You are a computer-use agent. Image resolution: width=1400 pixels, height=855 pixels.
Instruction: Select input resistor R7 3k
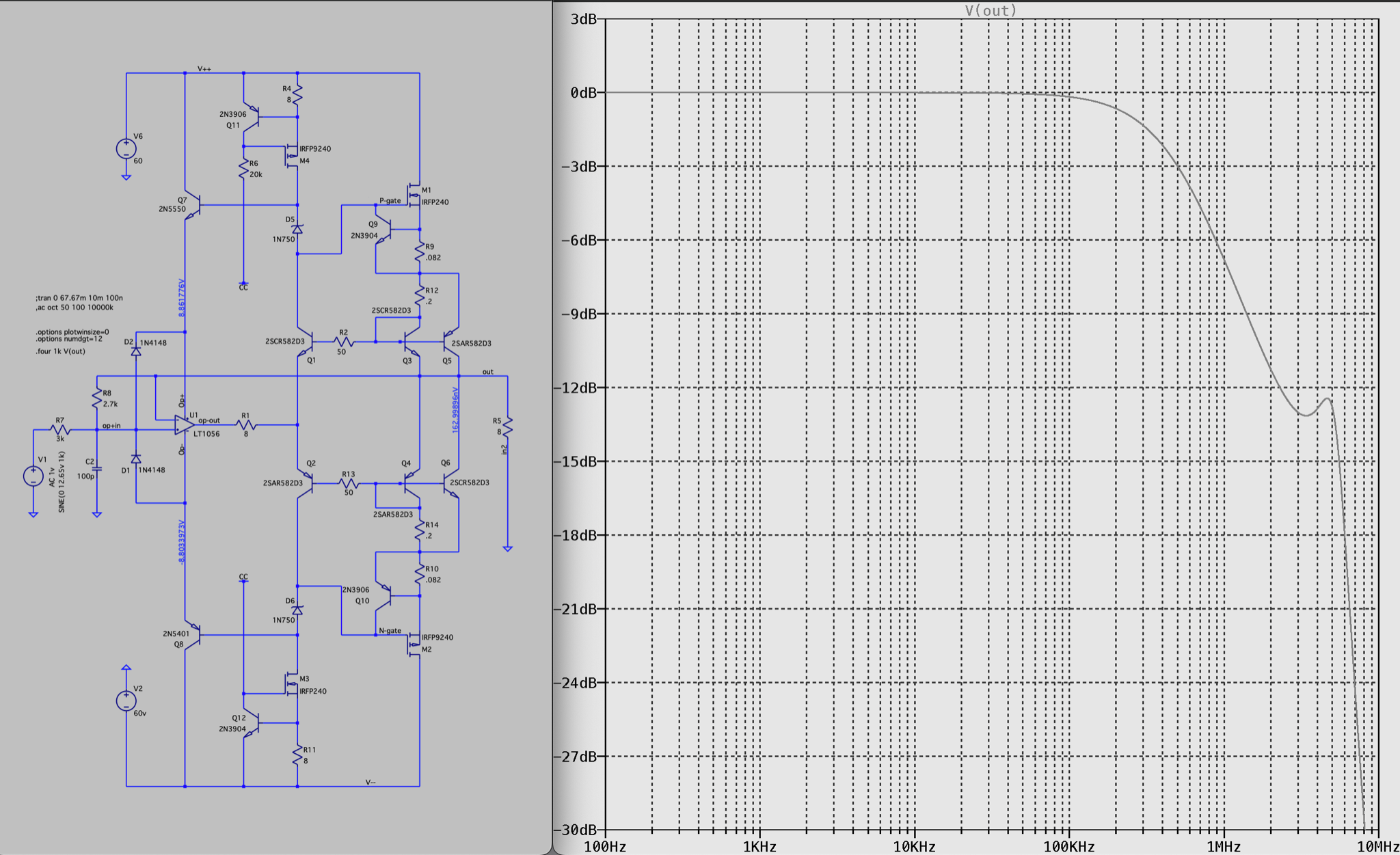[60, 430]
